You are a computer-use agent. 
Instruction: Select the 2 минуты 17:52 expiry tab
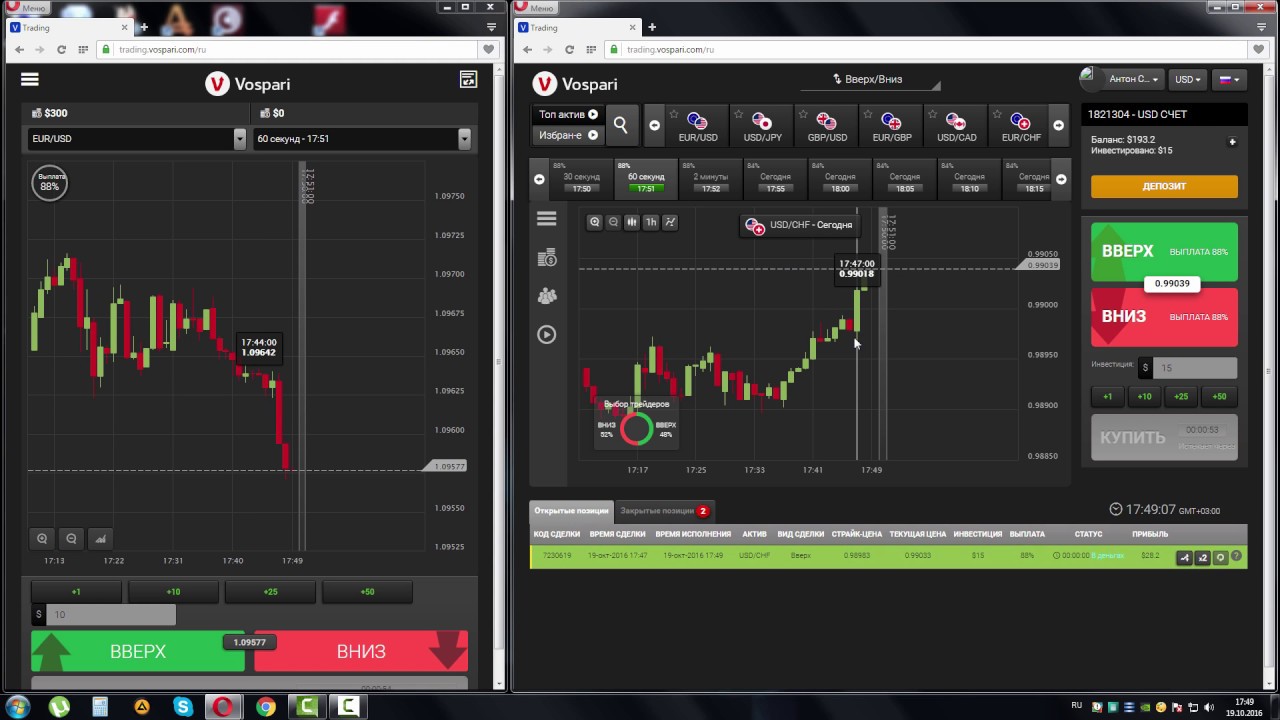point(710,179)
